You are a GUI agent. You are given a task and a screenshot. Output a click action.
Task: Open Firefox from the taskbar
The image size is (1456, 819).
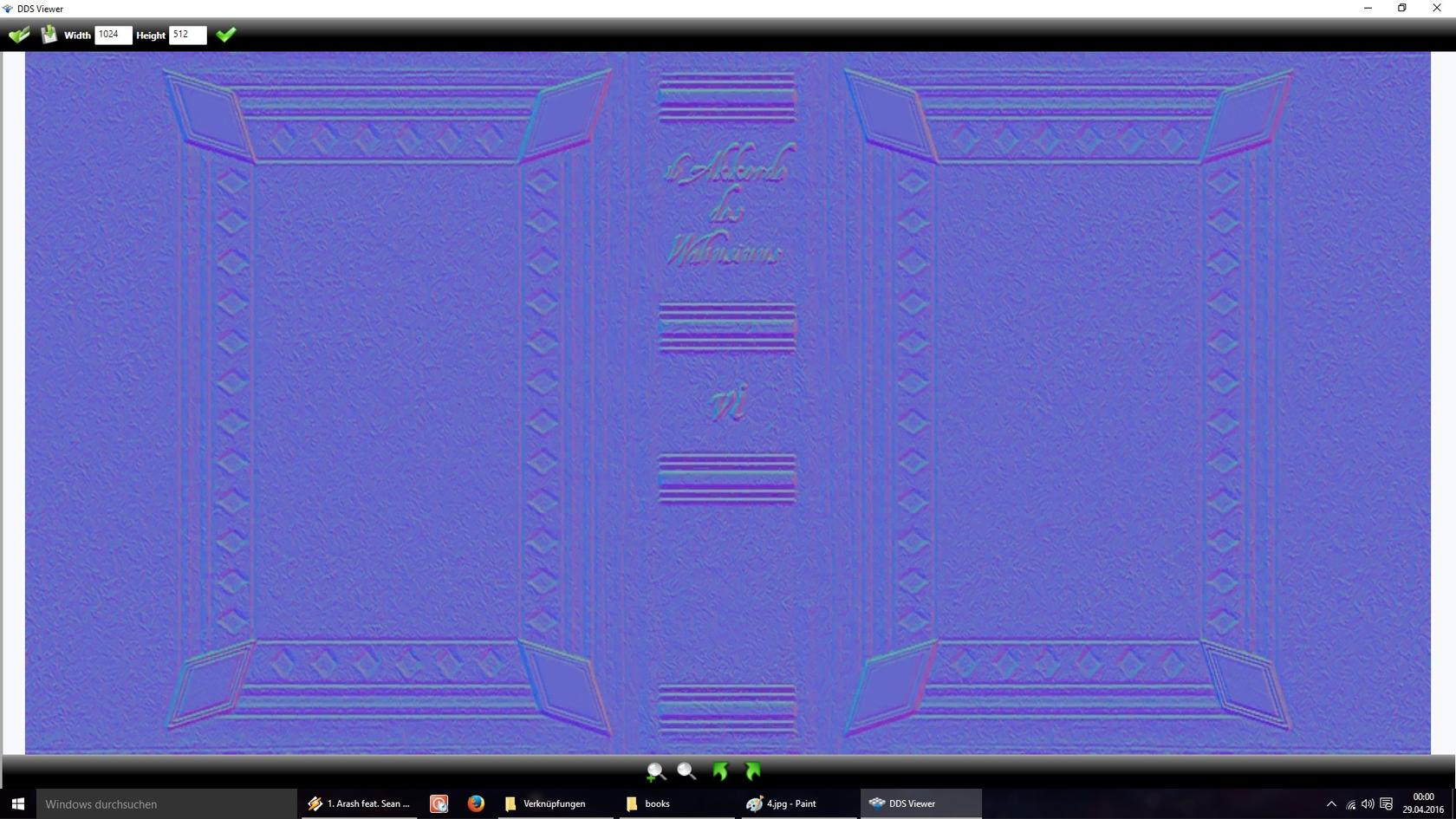(x=476, y=804)
